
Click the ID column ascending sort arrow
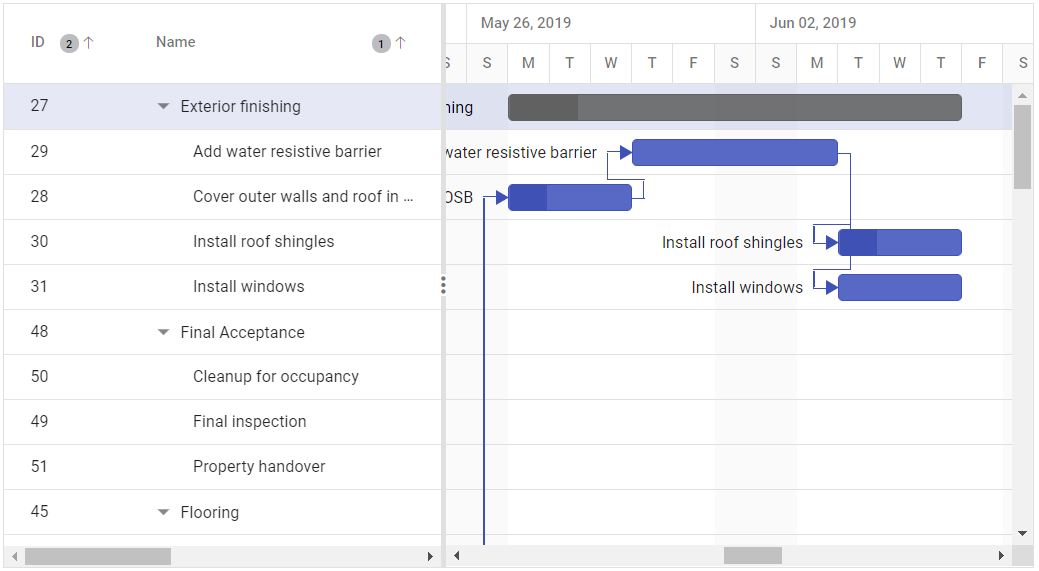(x=88, y=43)
